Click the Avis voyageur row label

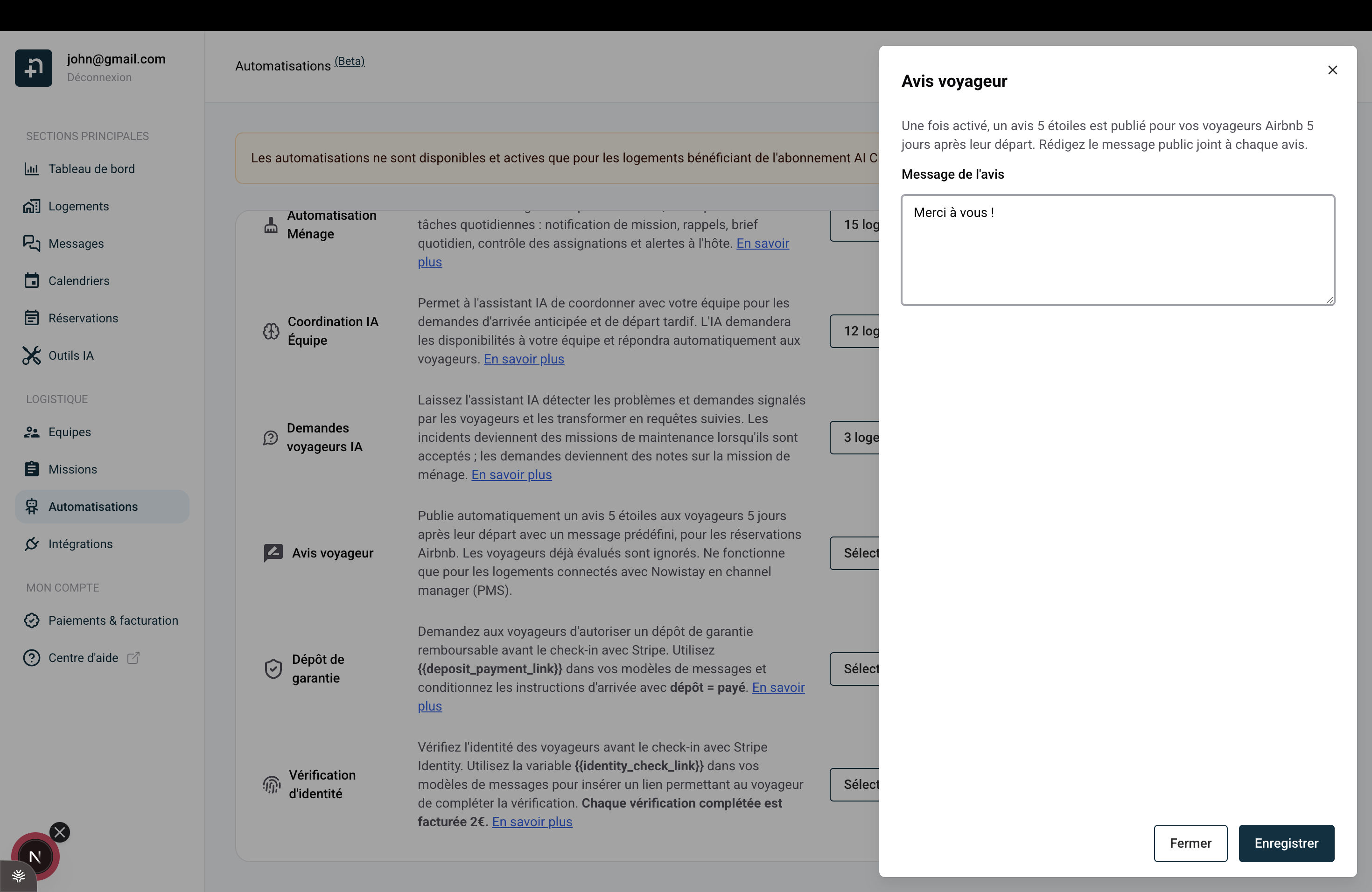333,553
